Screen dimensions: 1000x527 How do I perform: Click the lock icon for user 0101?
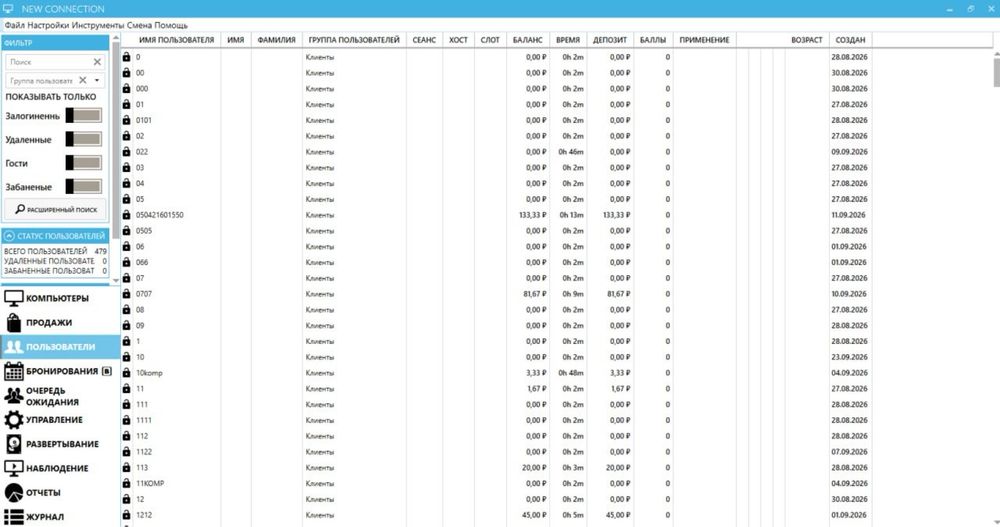point(126,120)
